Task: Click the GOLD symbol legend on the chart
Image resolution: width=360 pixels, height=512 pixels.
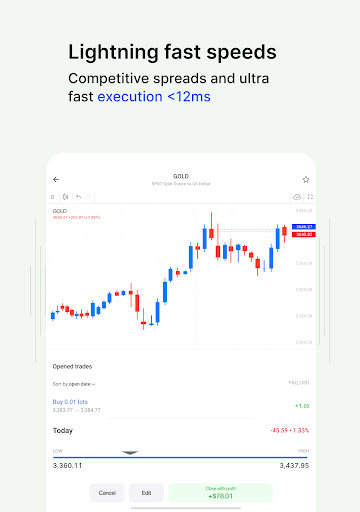Action: pyautogui.click(x=60, y=211)
